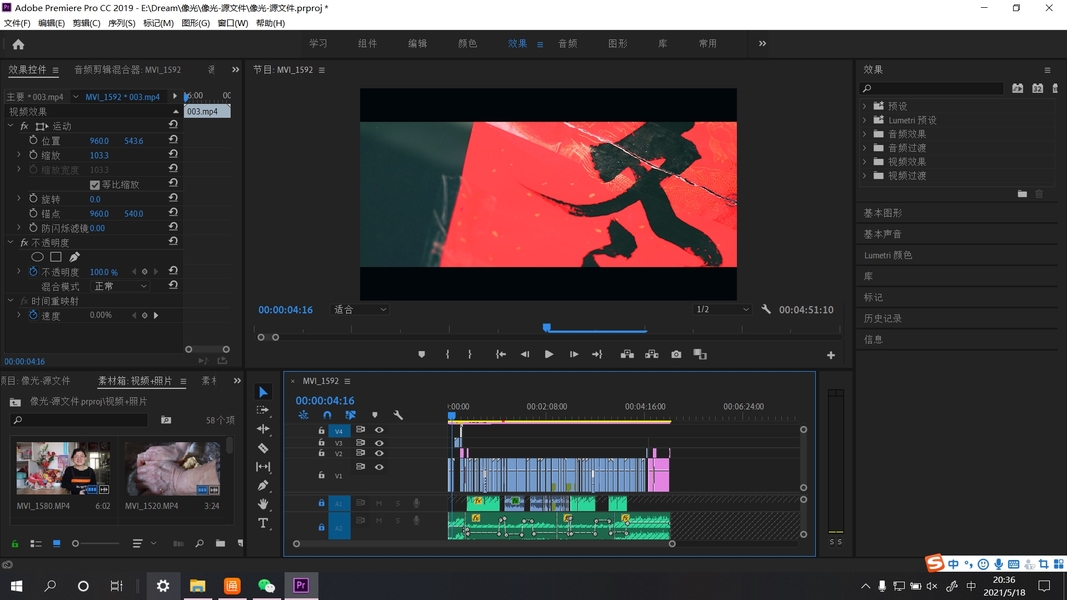Select the Selection arrow tool
The height and width of the screenshot is (600, 1067).
pos(263,392)
